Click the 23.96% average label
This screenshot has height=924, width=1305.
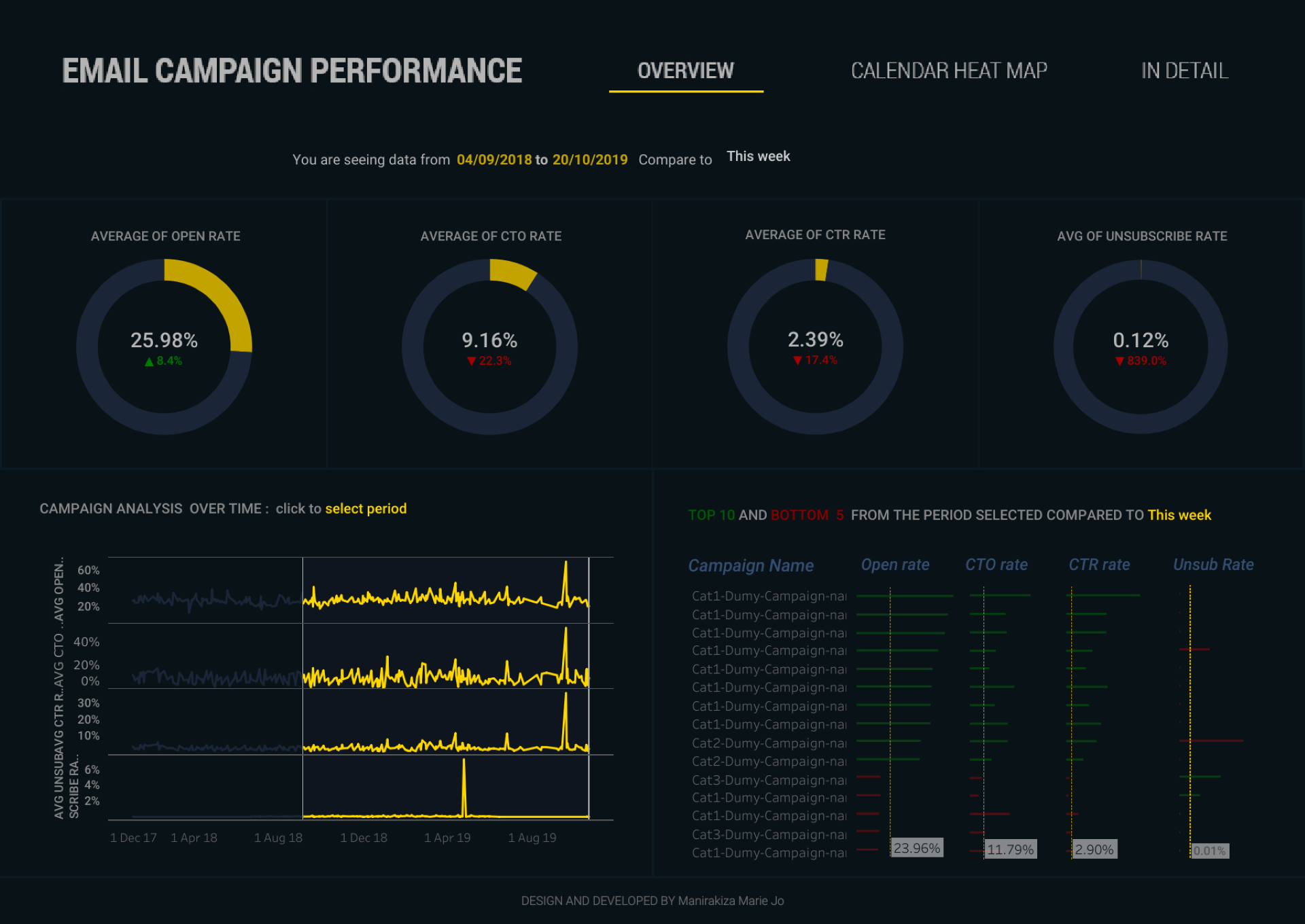(x=916, y=849)
